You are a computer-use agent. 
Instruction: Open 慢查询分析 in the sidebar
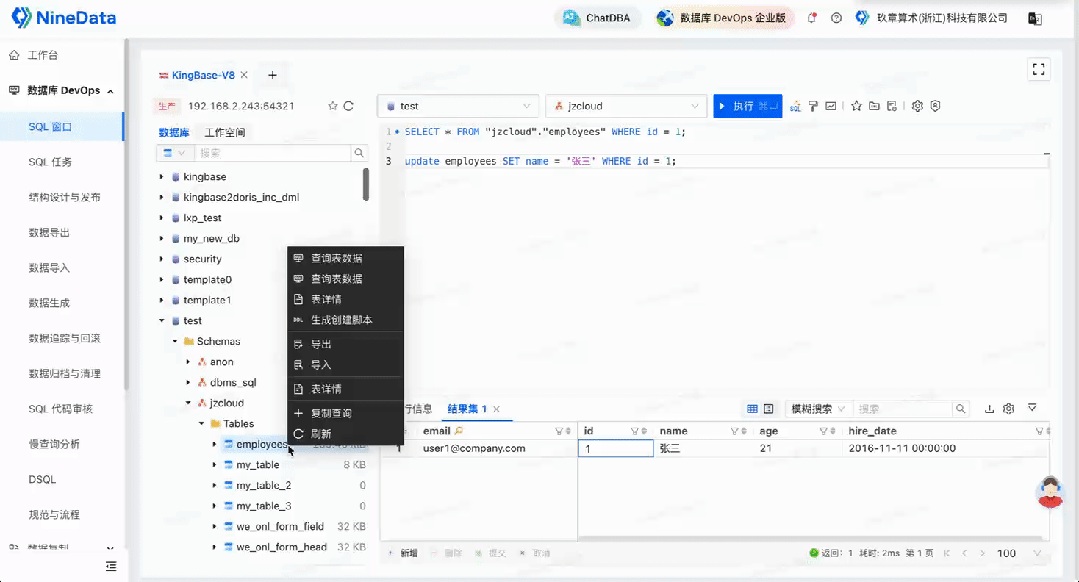[x=54, y=444]
